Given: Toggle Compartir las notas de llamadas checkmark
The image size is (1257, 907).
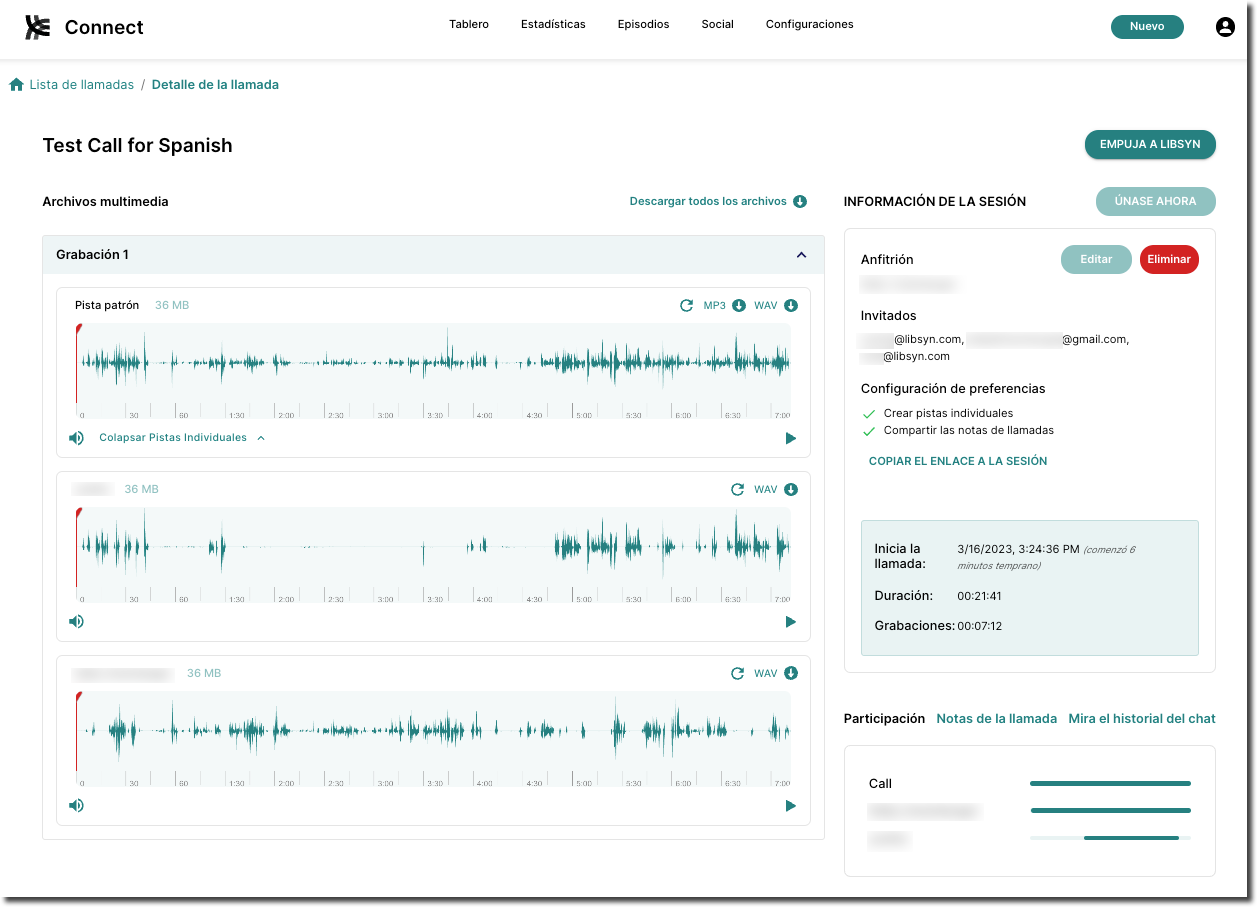Looking at the screenshot, I should pyautogui.click(x=868, y=431).
